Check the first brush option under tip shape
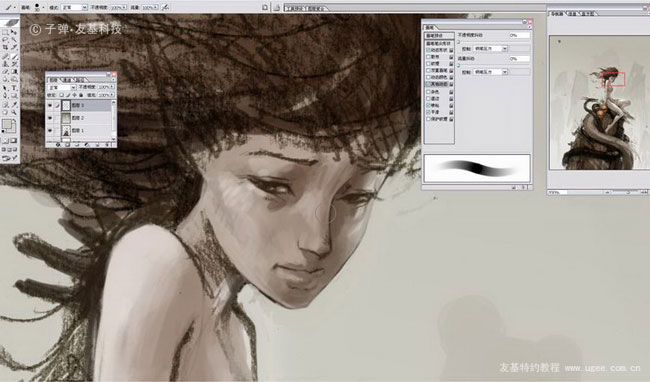The image size is (650, 382). pyautogui.click(x=428, y=50)
